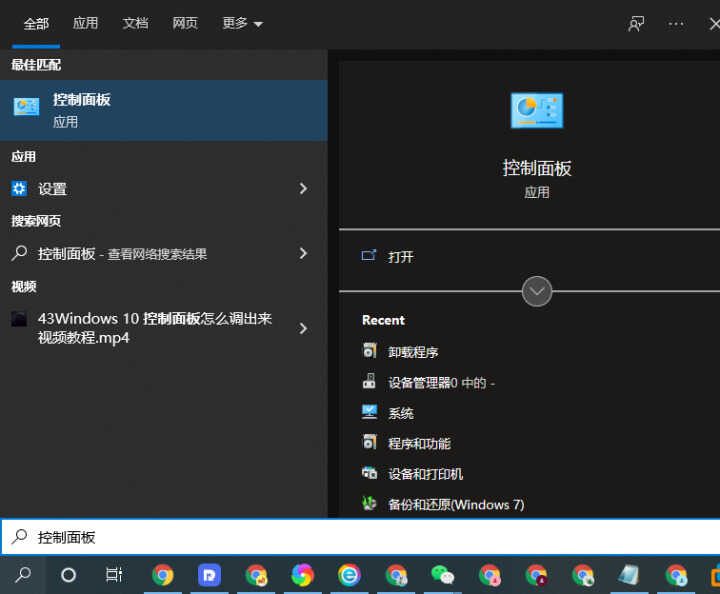Expand the 设置 result arrow
The image size is (720, 594).
[x=303, y=189]
